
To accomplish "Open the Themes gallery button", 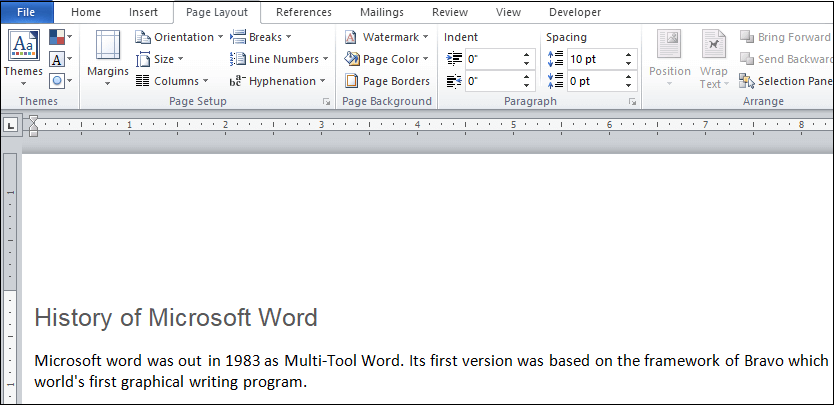I will click(x=23, y=59).
